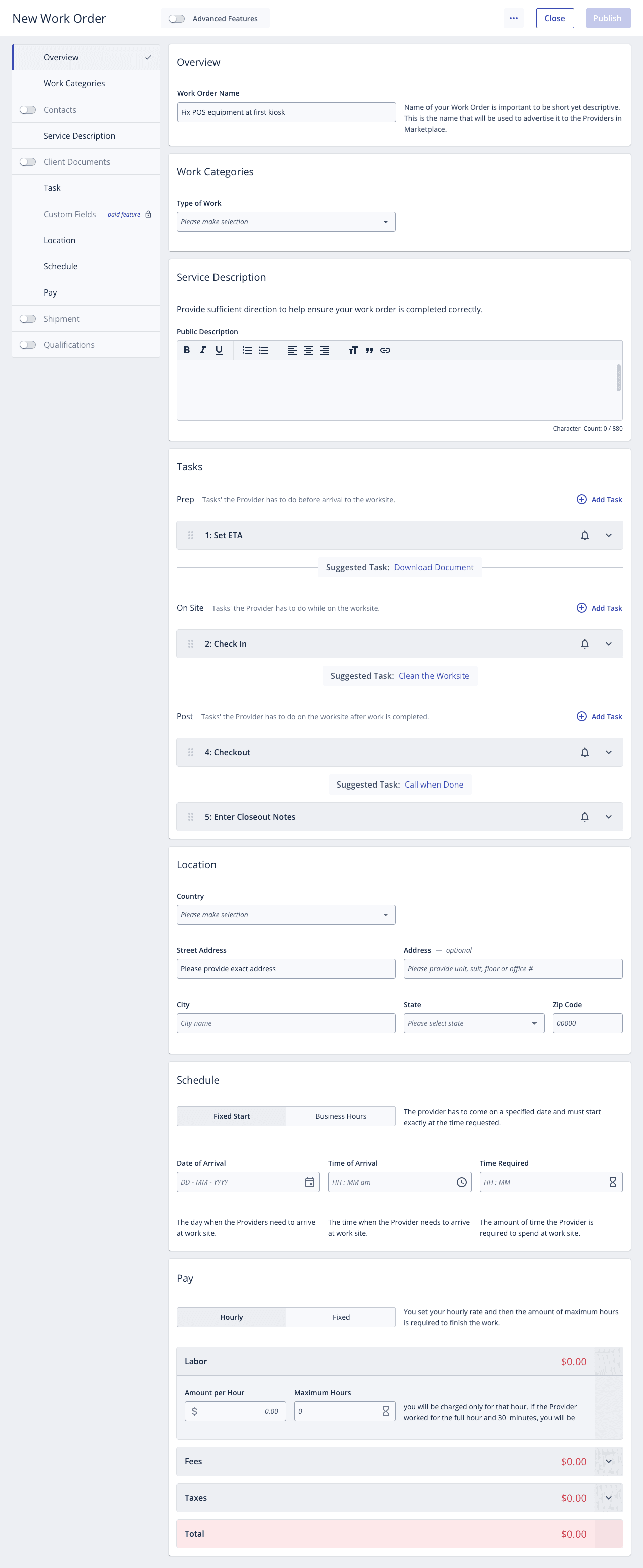
Task: Toggle Advanced Features switch
Action: tap(177, 18)
